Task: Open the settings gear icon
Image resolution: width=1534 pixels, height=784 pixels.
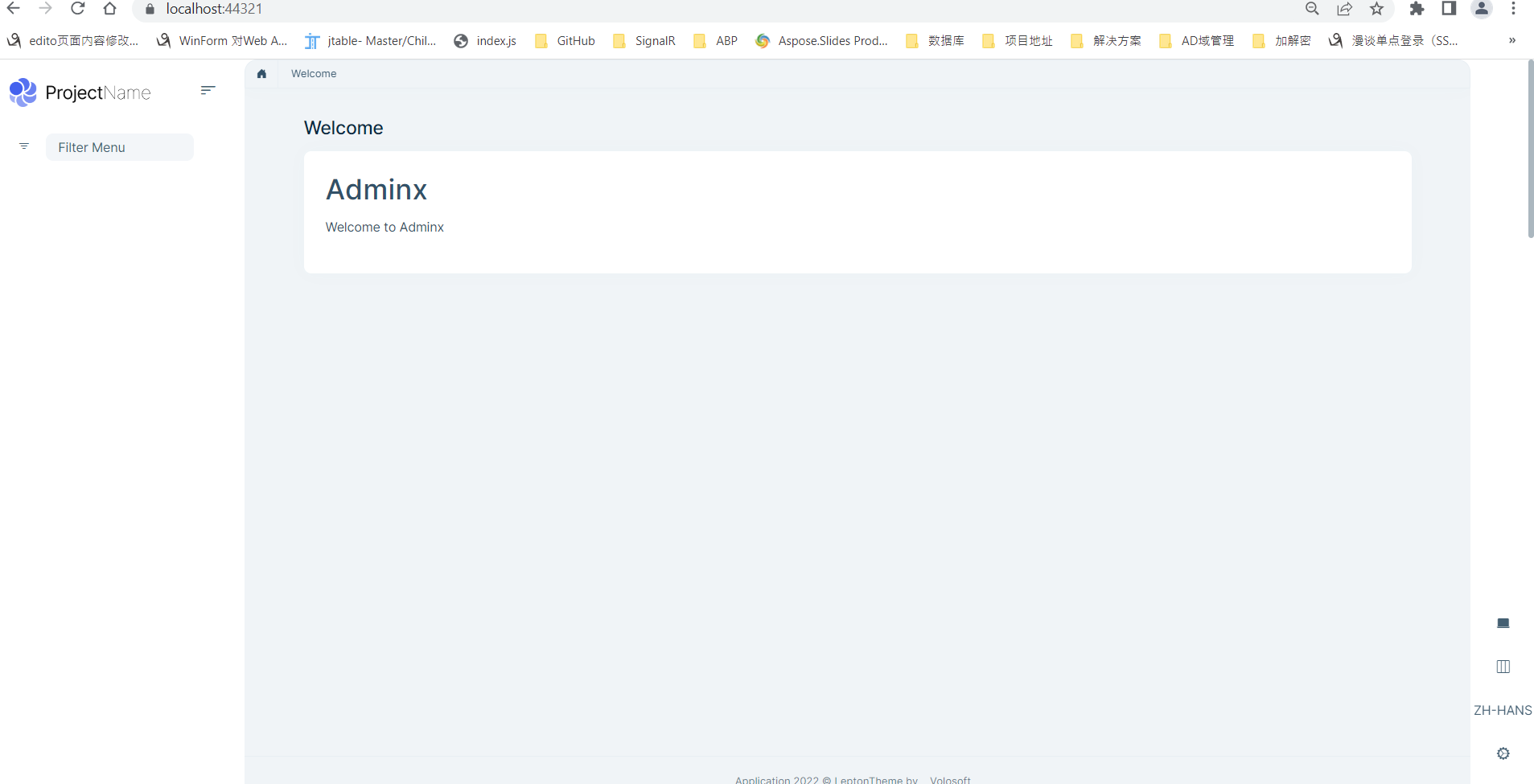Action: tap(1503, 753)
